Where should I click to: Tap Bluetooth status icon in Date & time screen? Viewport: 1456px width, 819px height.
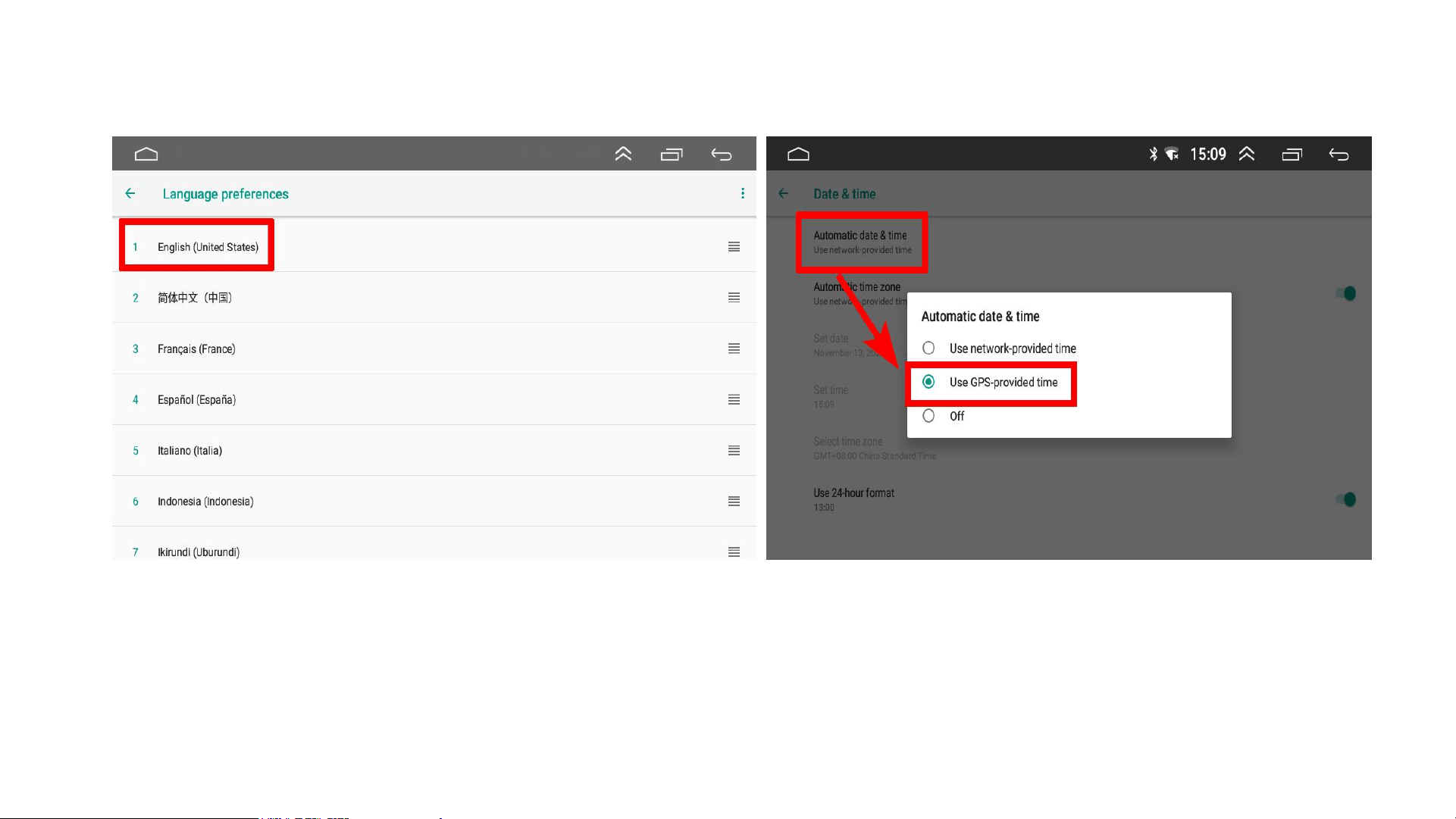pyautogui.click(x=1154, y=155)
